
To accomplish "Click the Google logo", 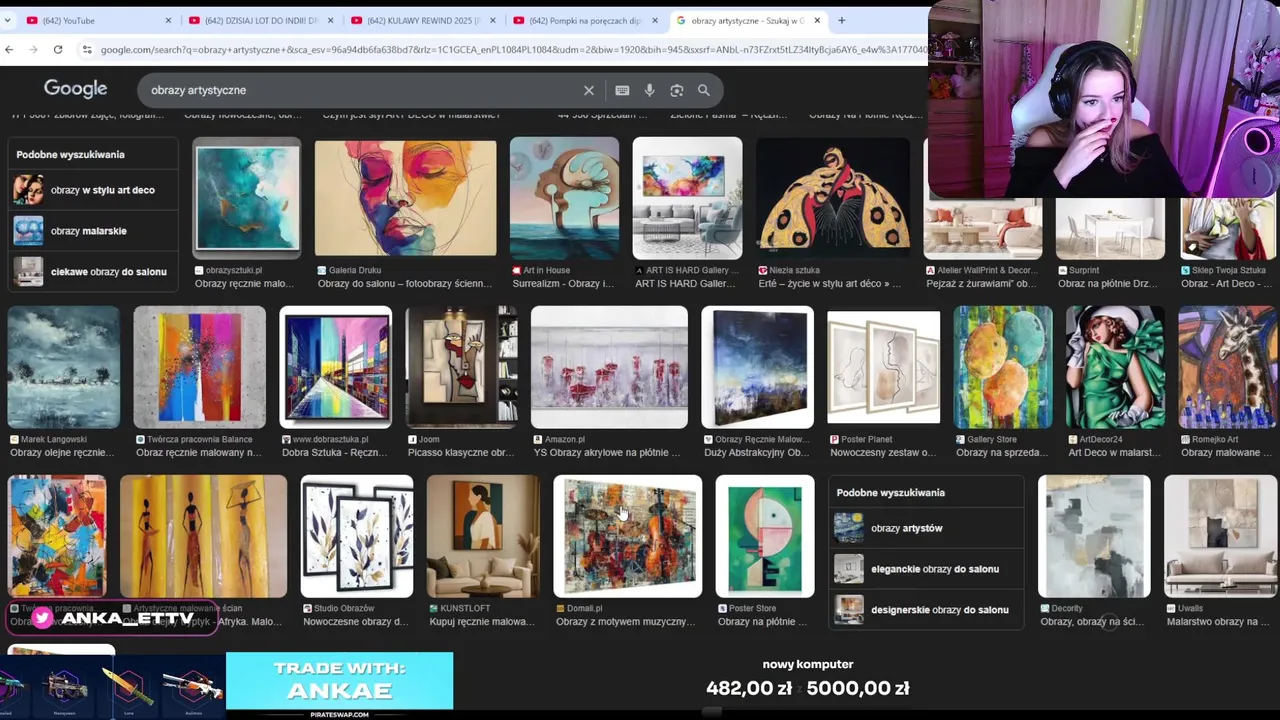I will [75, 89].
